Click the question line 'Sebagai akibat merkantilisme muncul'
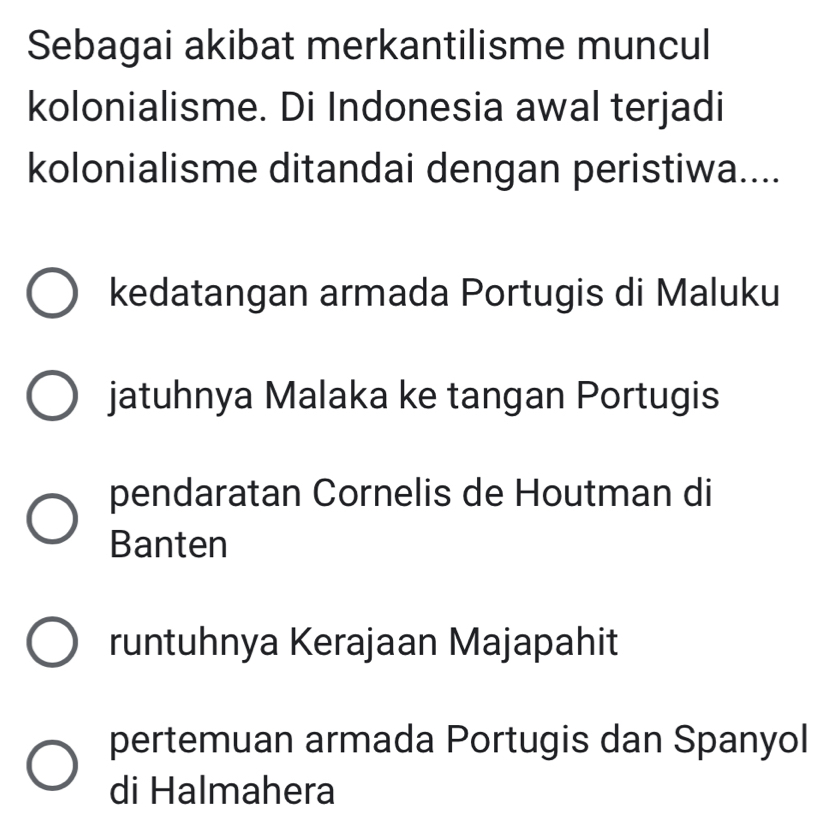This screenshot has width=830, height=826. 368,47
